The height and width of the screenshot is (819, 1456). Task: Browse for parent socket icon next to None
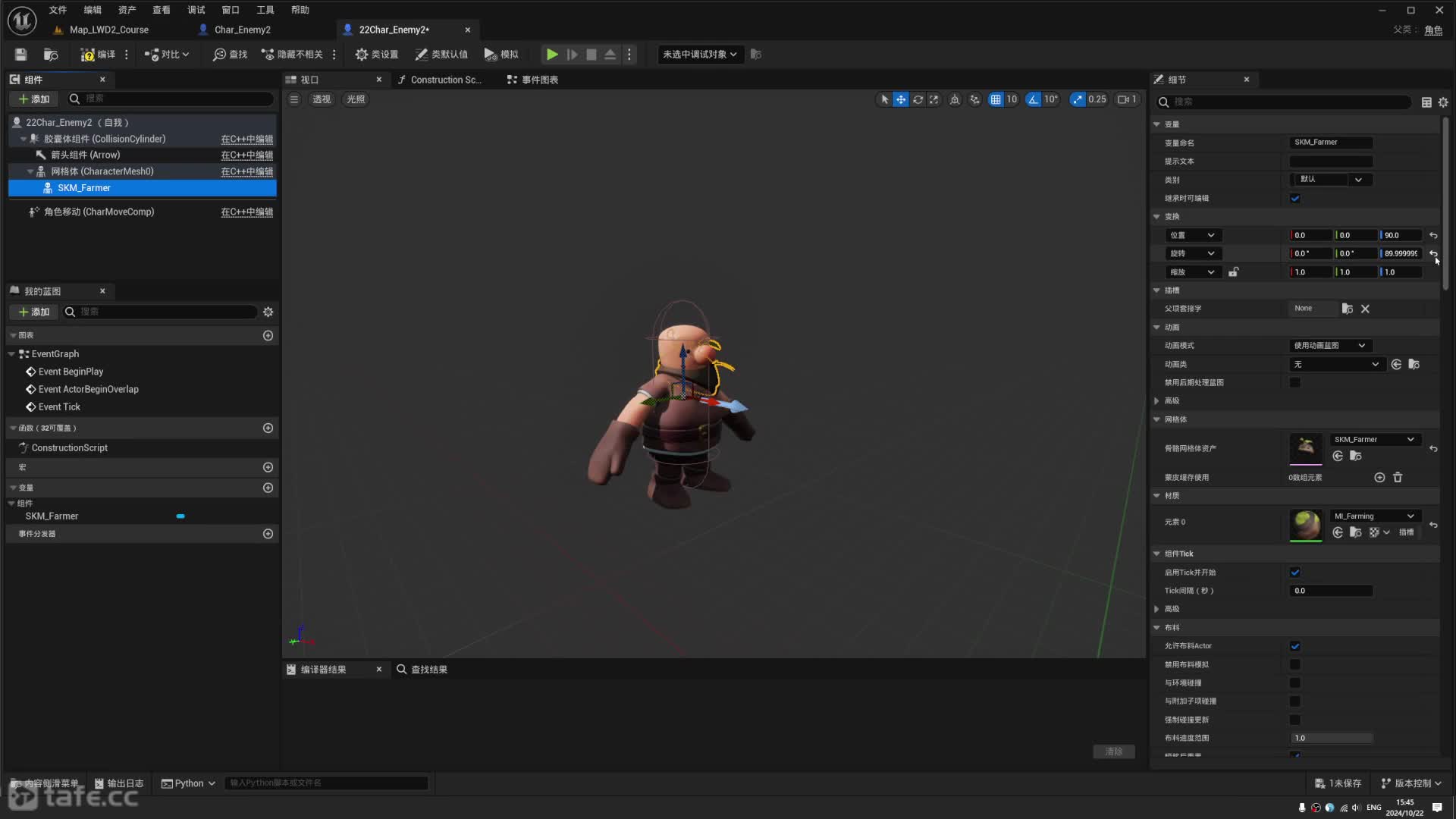click(1347, 309)
